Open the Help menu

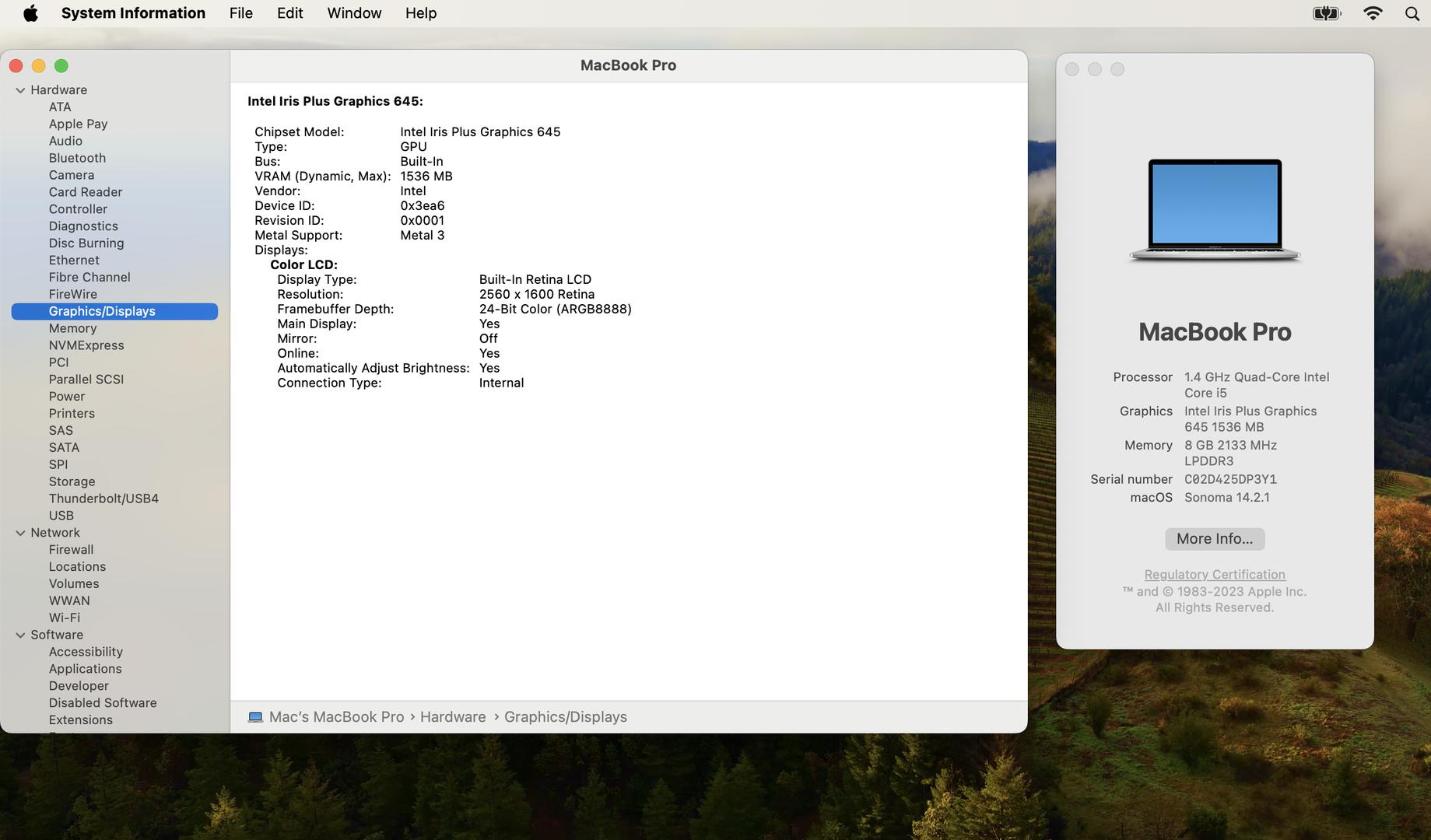coord(421,13)
